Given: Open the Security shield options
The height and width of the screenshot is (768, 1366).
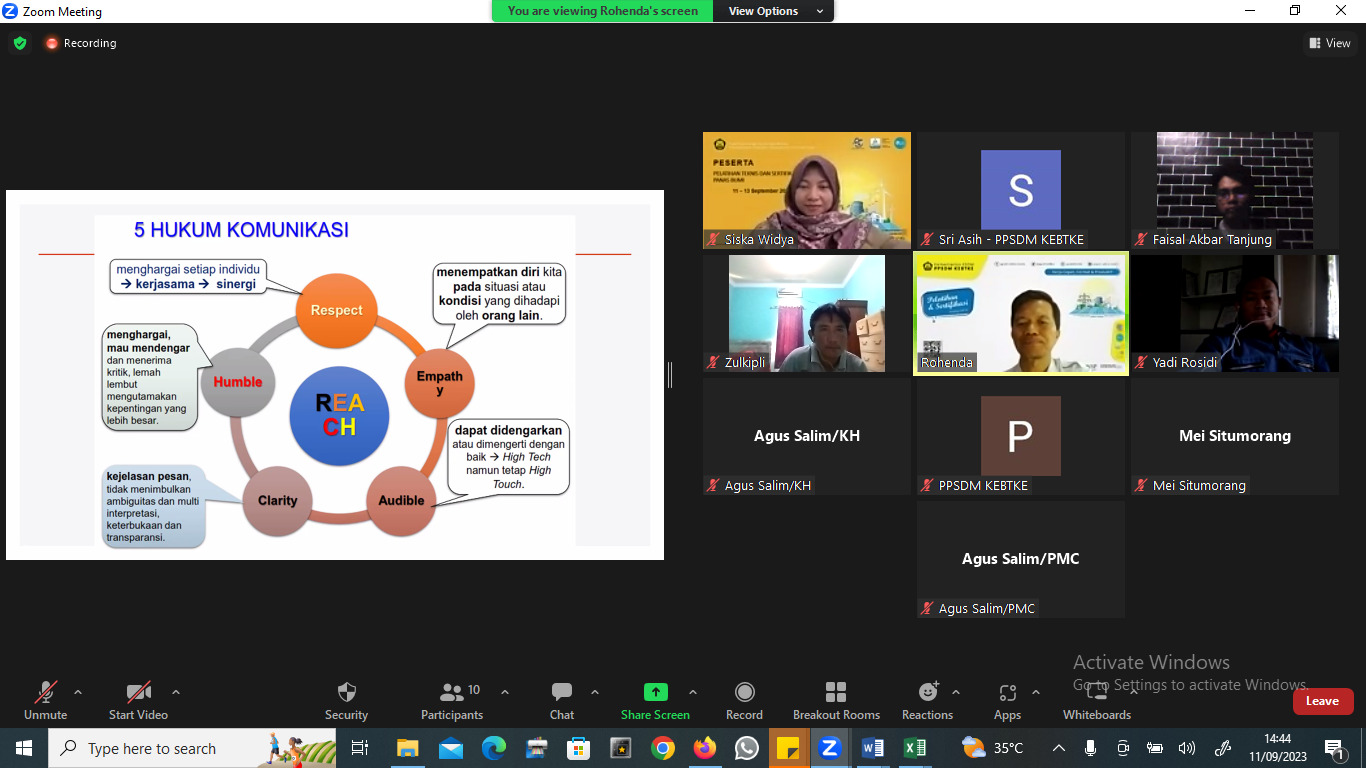Looking at the screenshot, I should click(x=346, y=699).
